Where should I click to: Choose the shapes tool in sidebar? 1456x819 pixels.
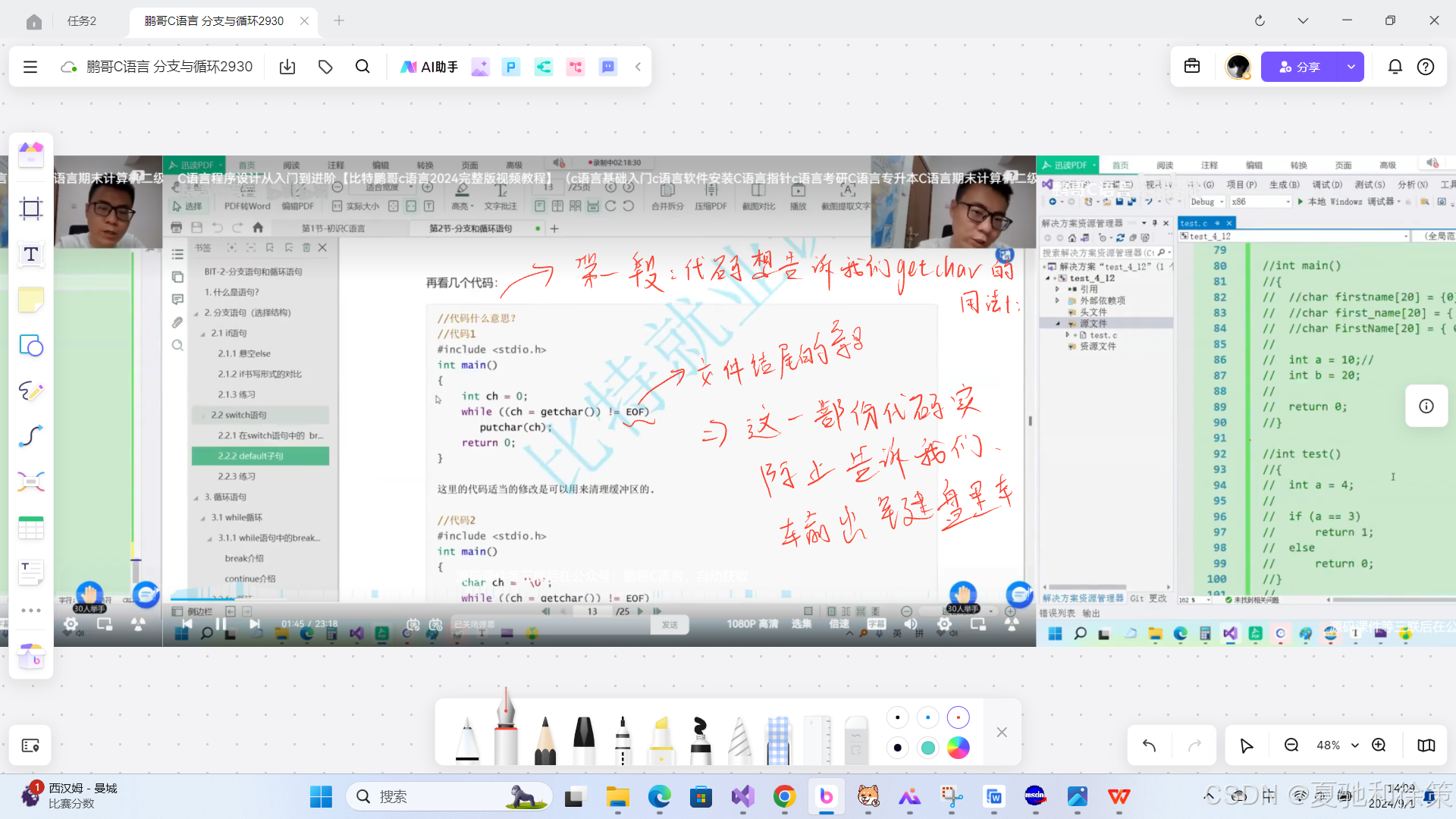pyautogui.click(x=31, y=346)
